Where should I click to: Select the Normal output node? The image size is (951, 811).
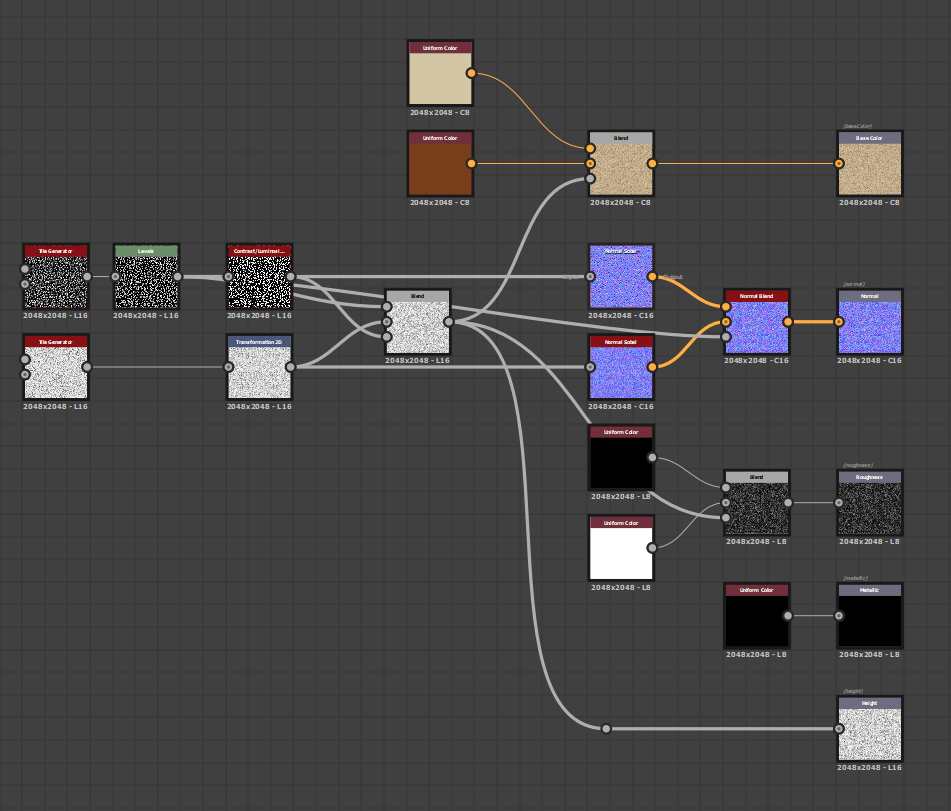click(x=870, y=321)
